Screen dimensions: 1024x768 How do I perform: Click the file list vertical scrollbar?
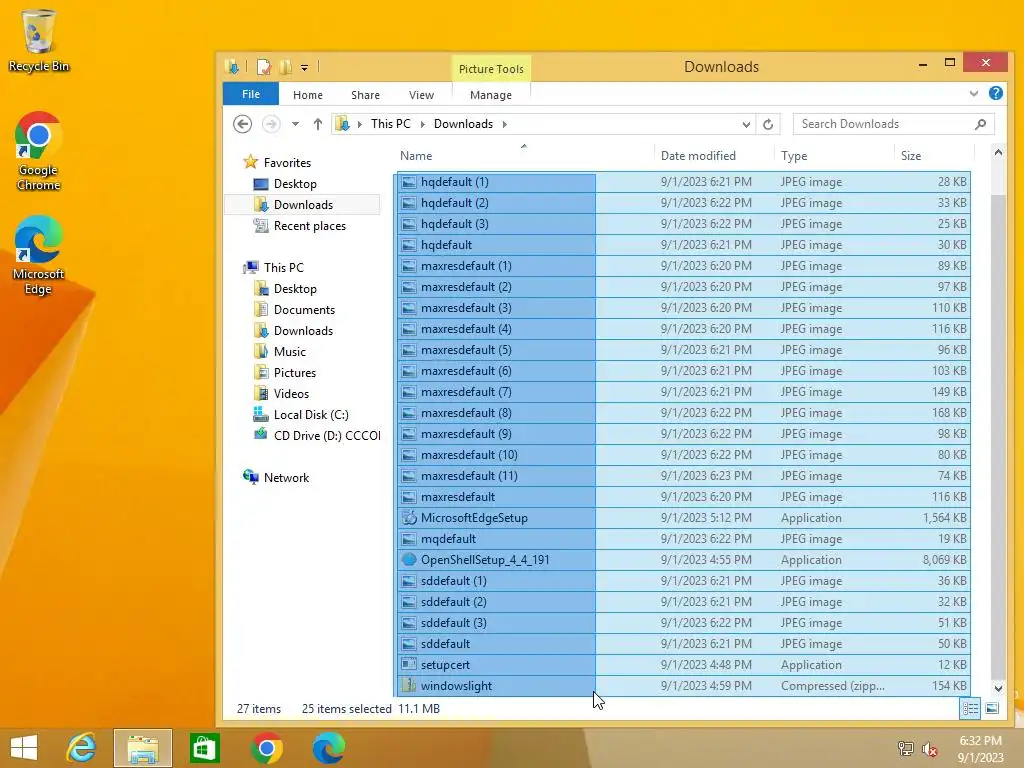pos(997,436)
